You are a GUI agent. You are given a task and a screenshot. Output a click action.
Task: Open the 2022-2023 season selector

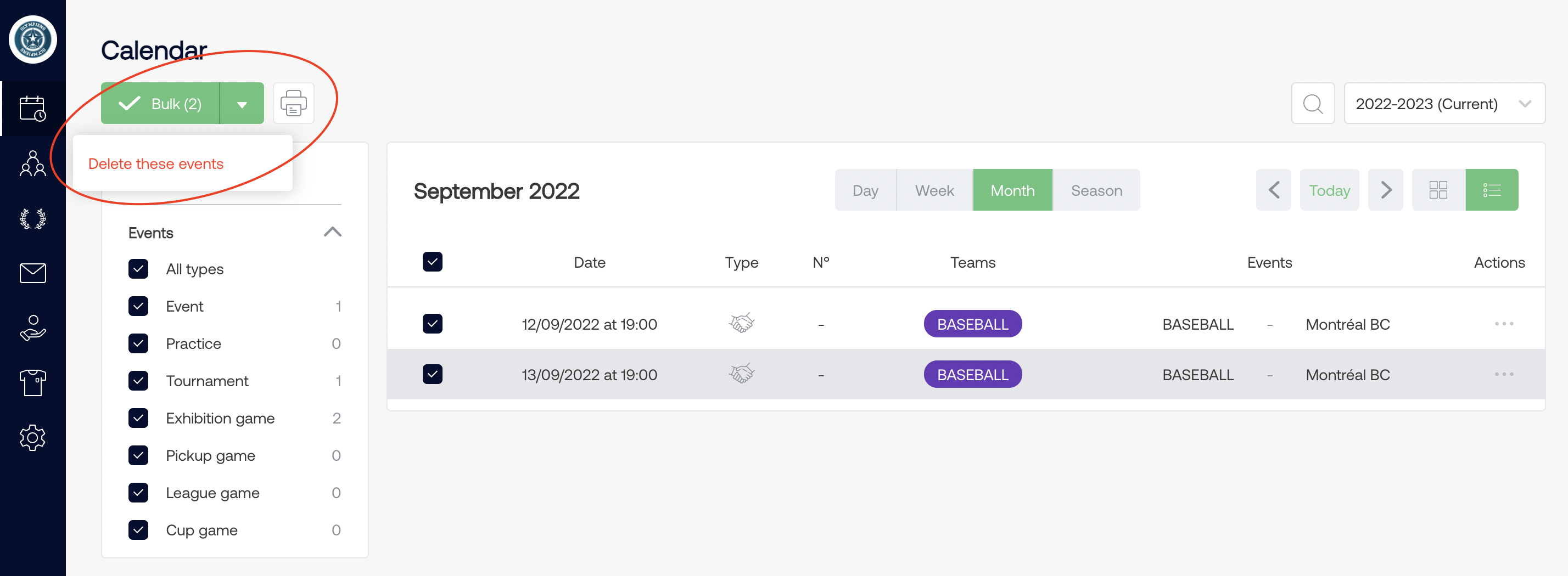(1443, 104)
